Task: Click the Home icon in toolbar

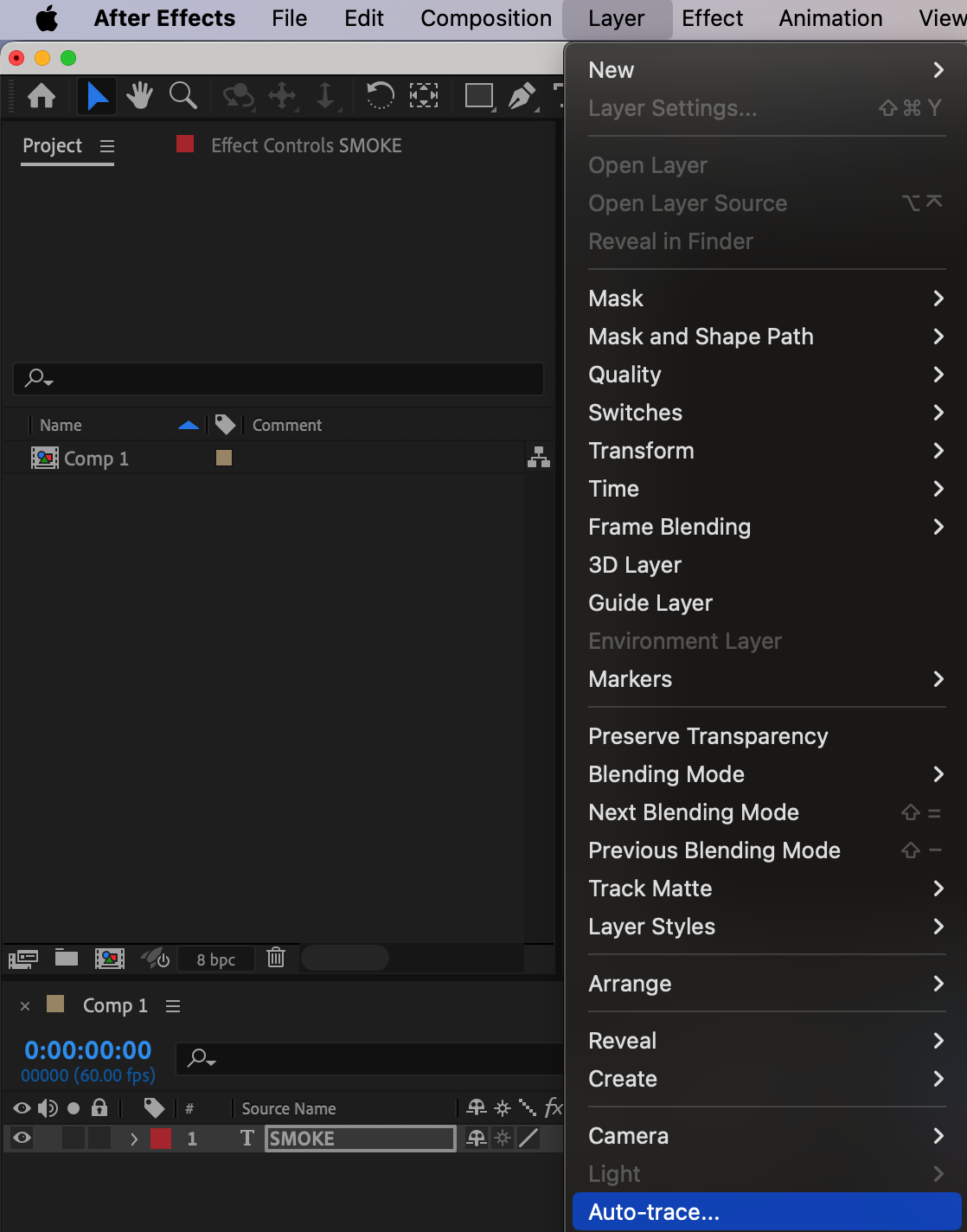Action: click(42, 95)
